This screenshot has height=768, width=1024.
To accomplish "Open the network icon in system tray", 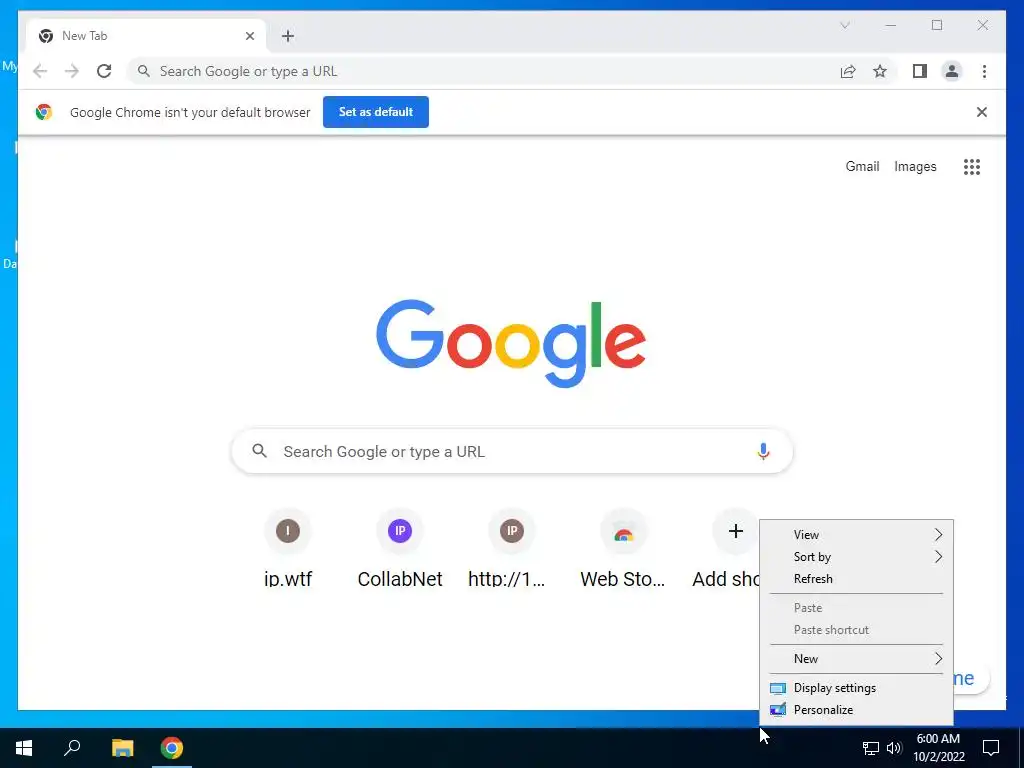I will tap(871, 748).
